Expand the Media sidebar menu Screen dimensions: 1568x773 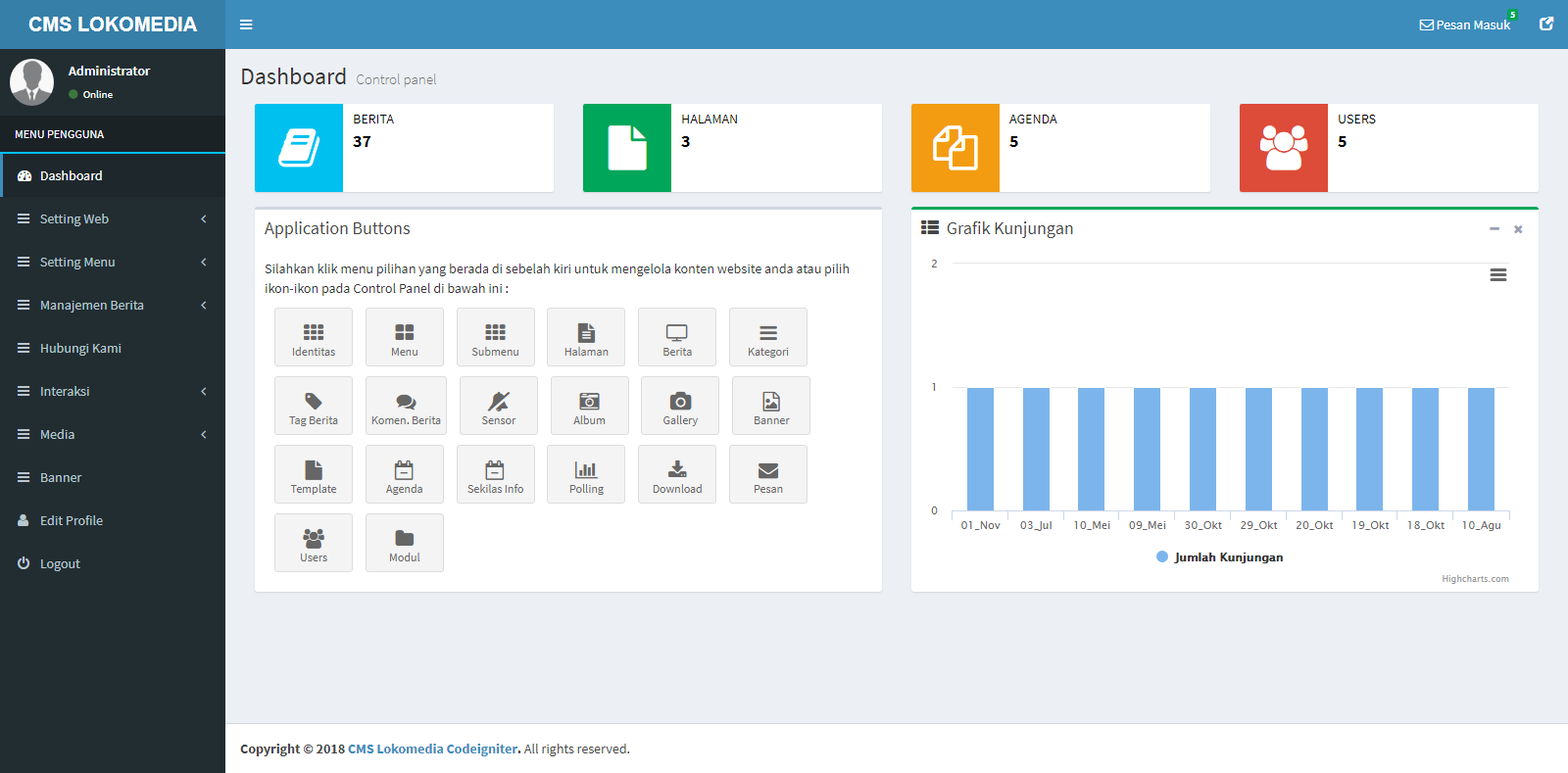[x=113, y=434]
